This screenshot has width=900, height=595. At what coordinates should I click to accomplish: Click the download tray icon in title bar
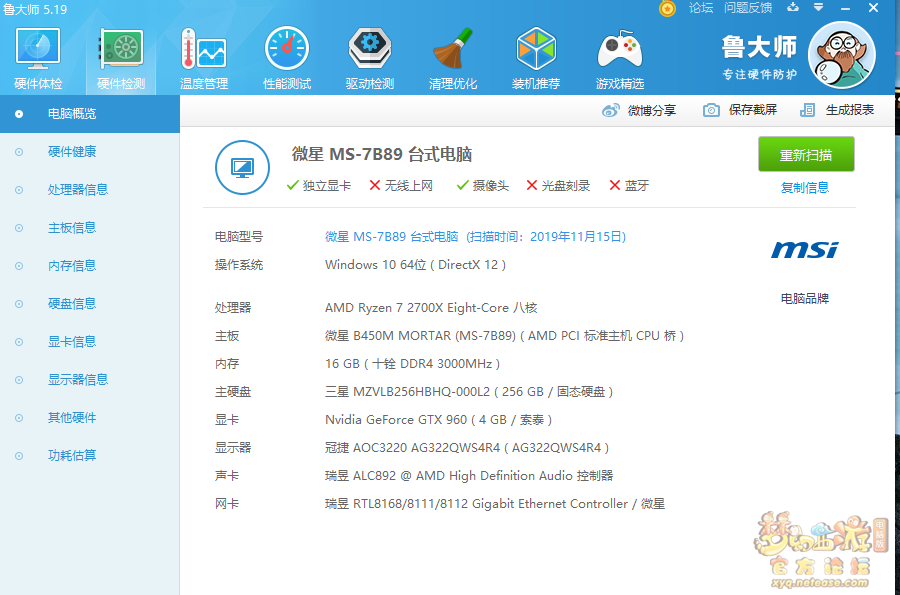coord(793,7)
